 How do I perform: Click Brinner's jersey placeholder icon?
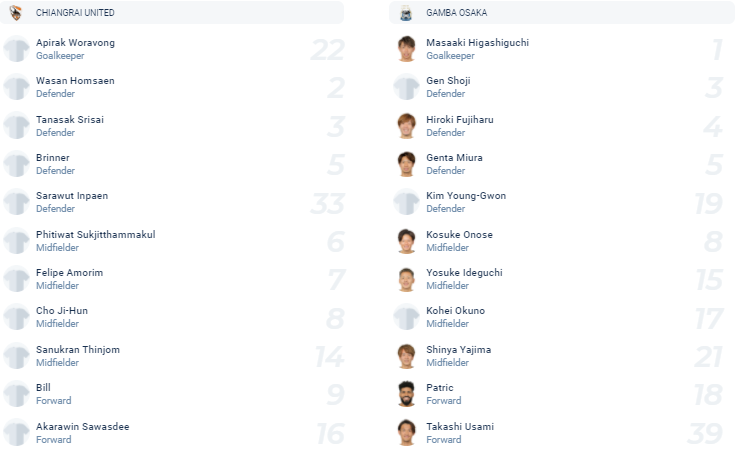pyautogui.click(x=16, y=164)
